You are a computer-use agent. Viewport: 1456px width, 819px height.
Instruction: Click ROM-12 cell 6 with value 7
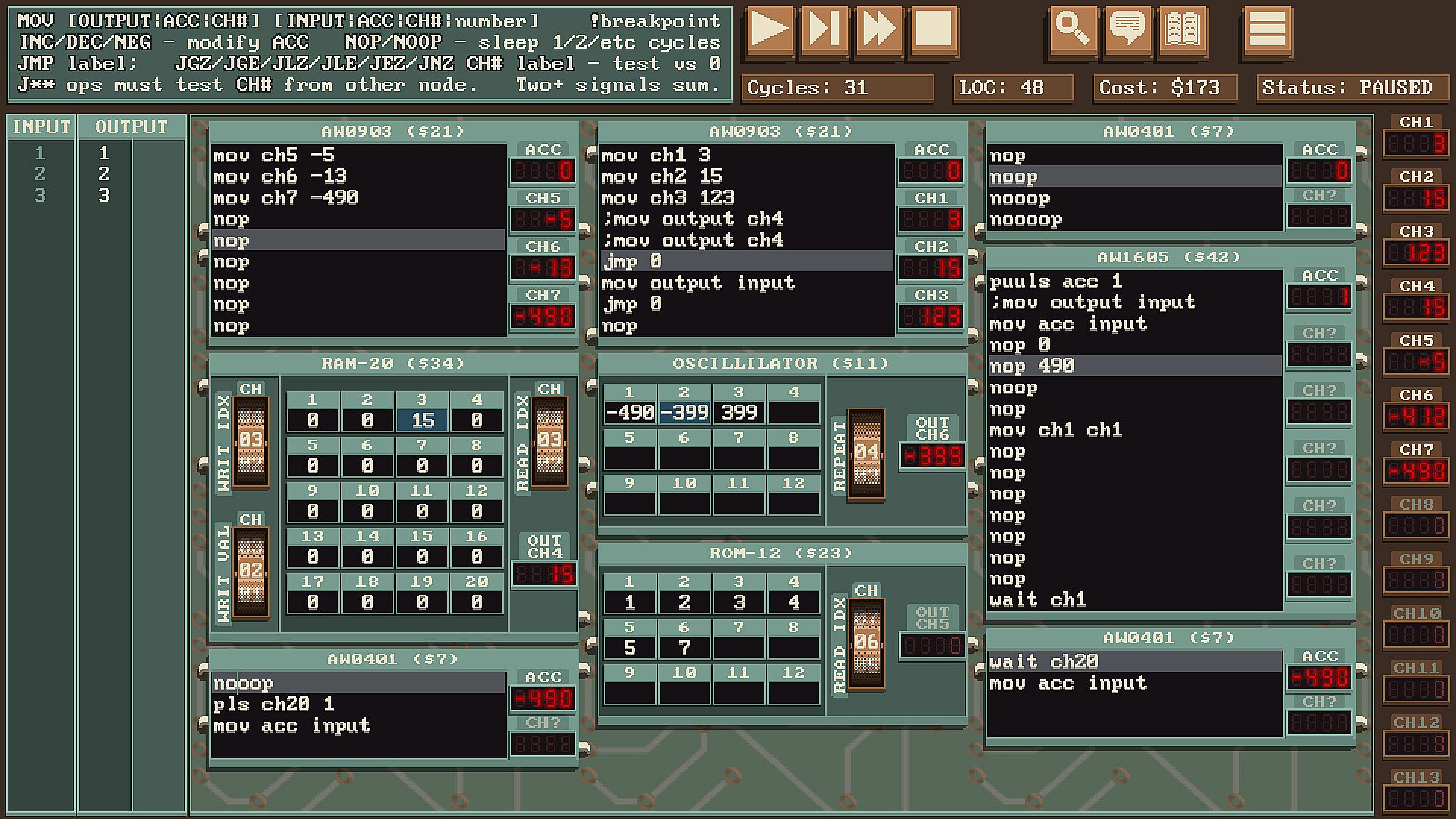684,648
